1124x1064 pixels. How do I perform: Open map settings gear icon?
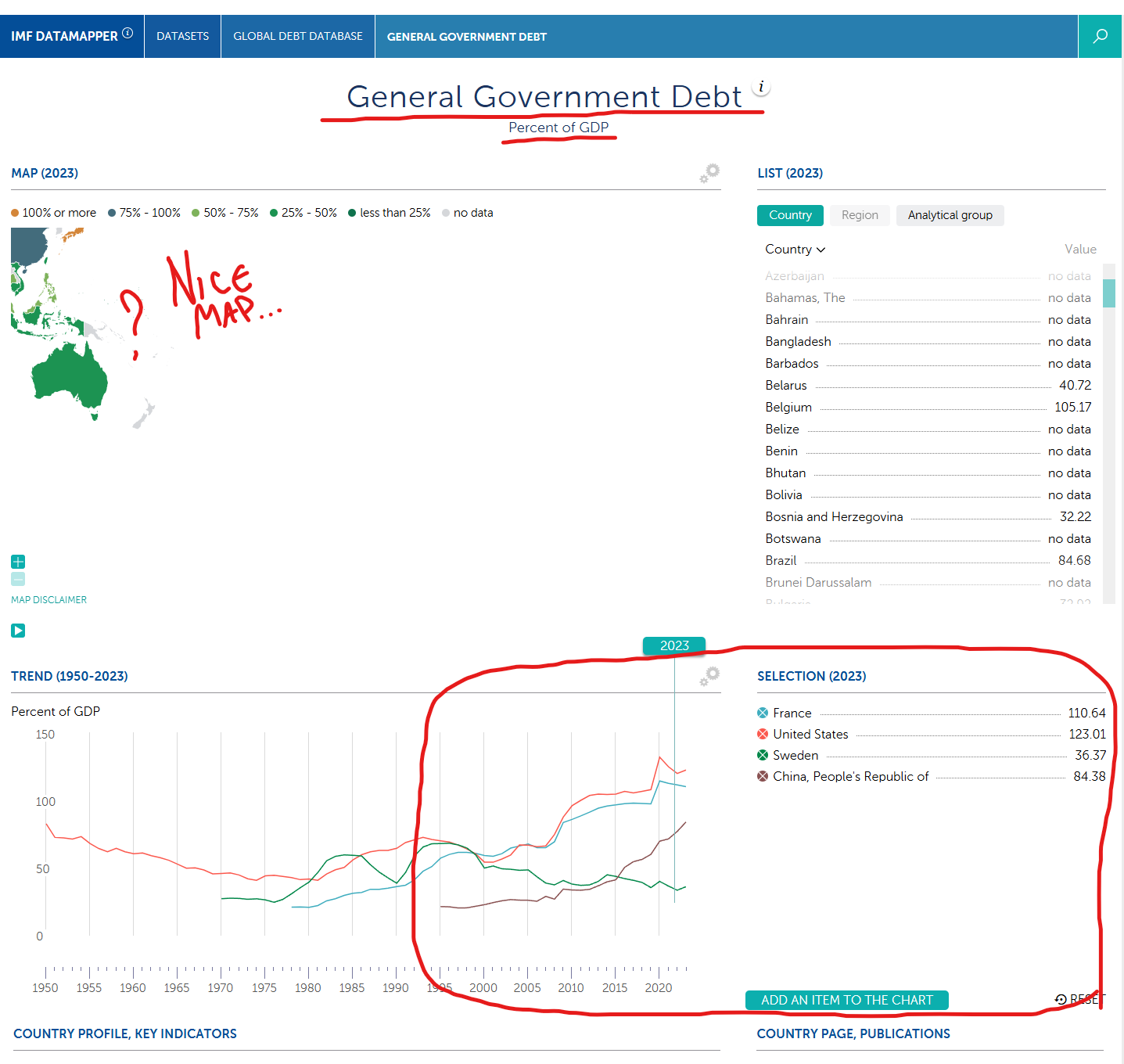coord(709,173)
